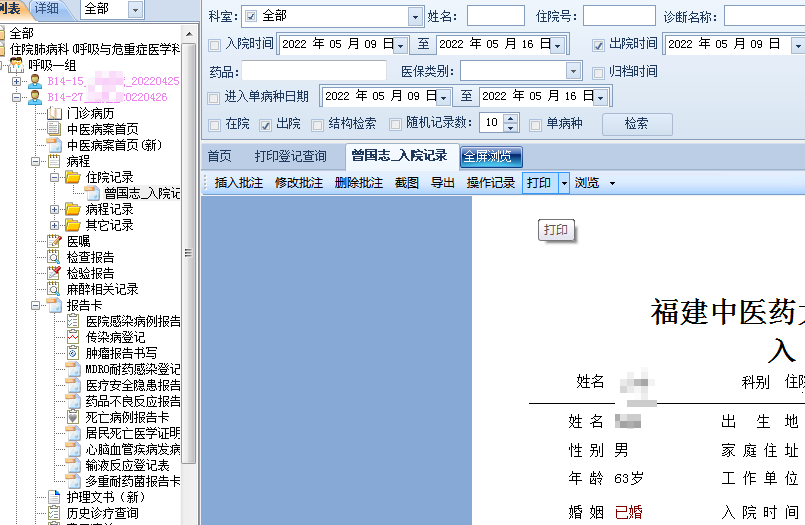
Task: Expand the 病程记录 folder node
Action: (54, 209)
